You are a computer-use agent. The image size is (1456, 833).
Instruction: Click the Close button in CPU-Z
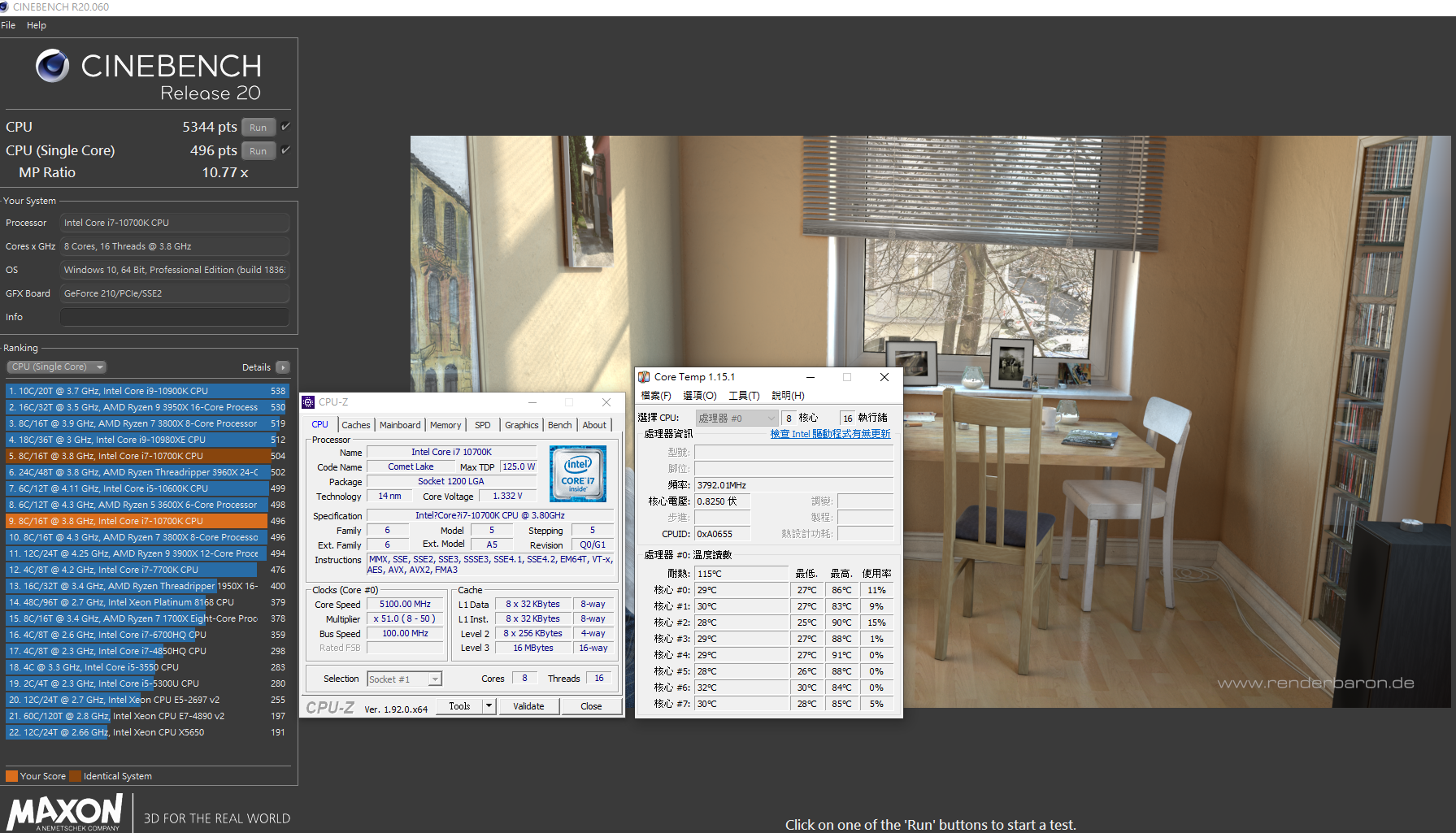coord(591,706)
